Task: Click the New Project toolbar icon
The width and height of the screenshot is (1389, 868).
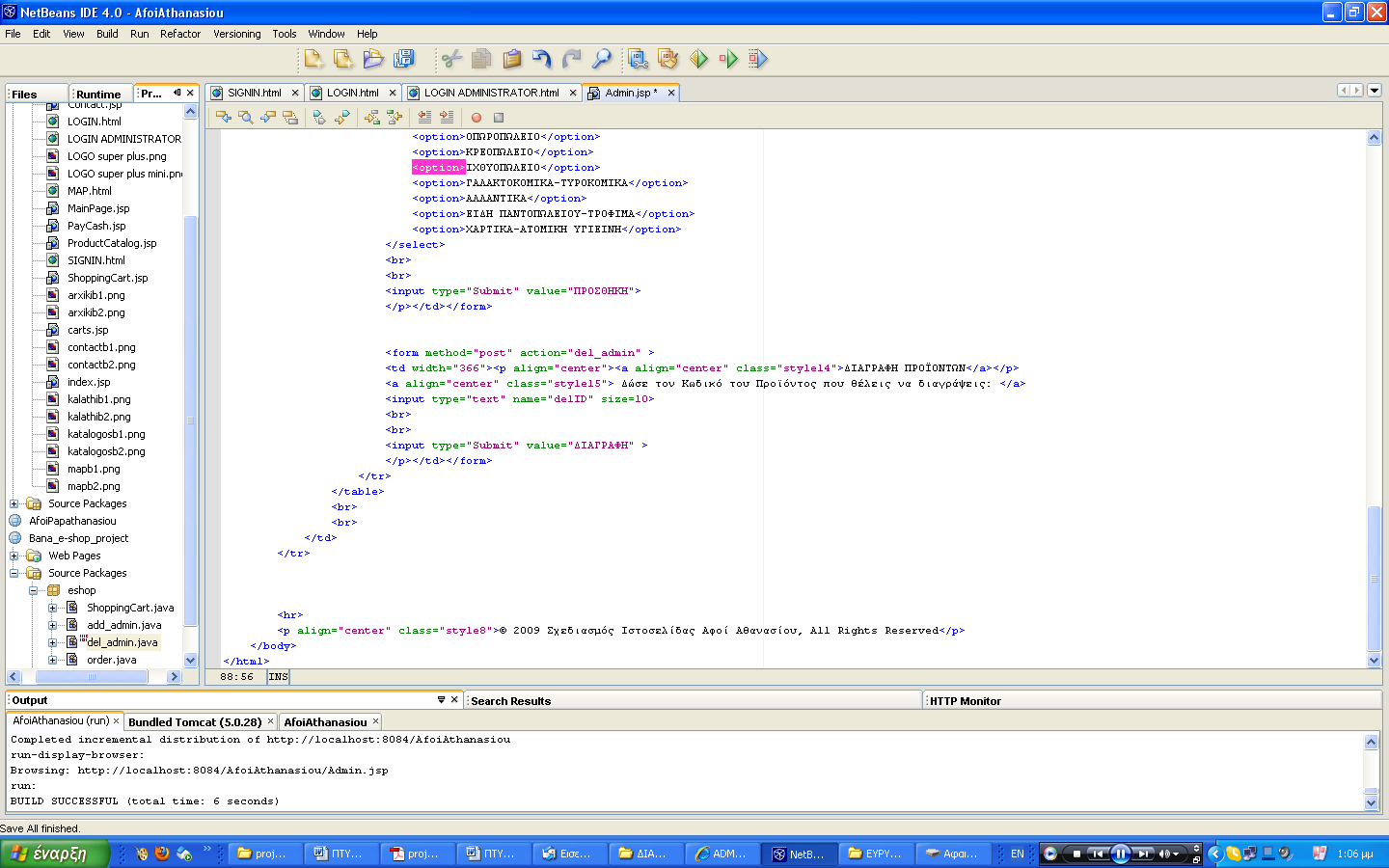Action: click(x=343, y=59)
